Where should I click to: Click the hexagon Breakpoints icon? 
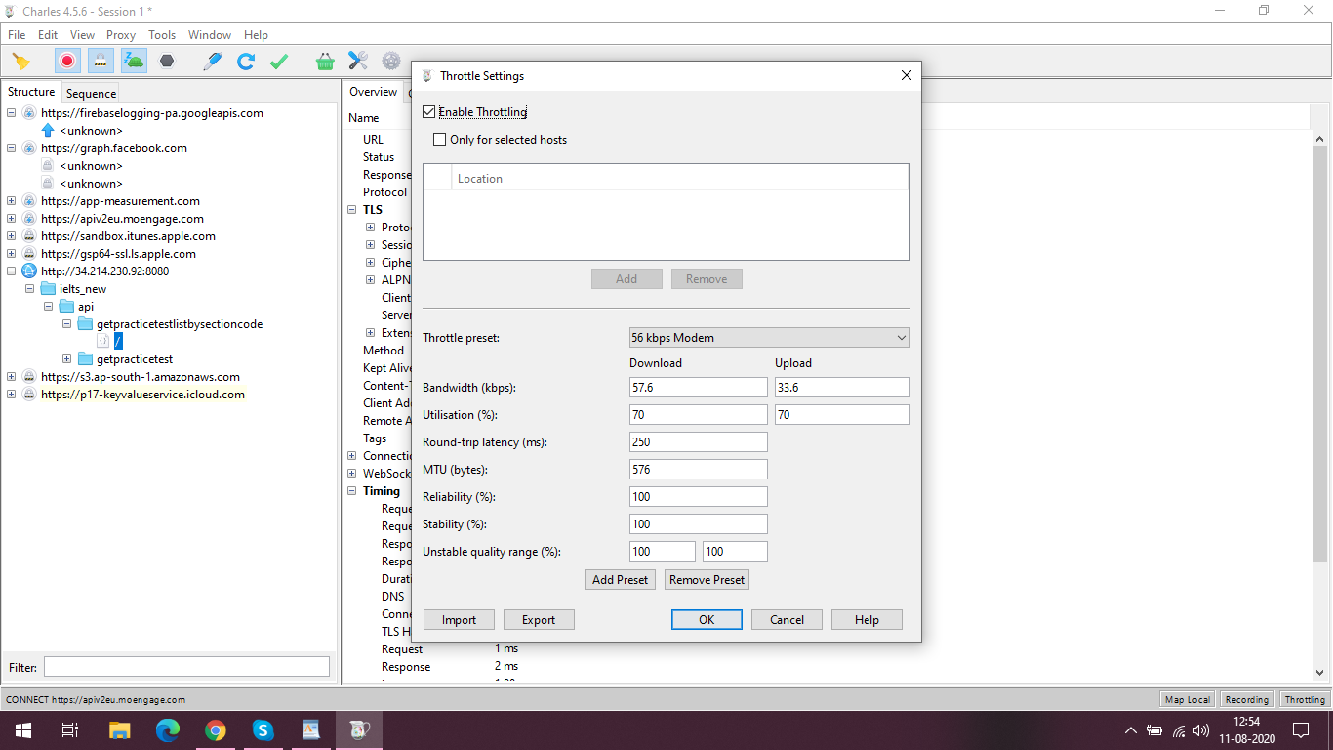(x=167, y=61)
